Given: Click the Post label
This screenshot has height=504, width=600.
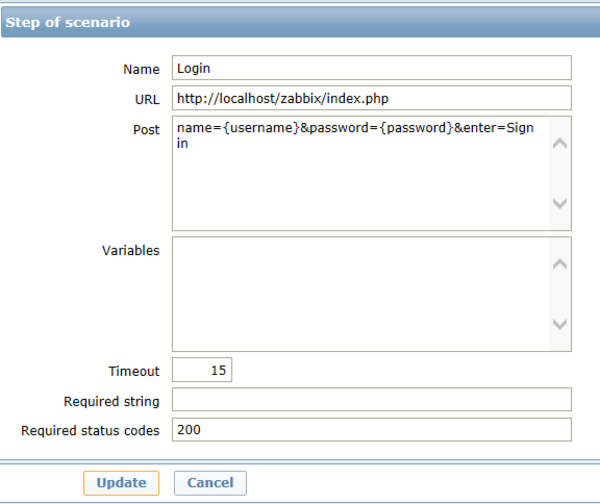Looking at the screenshot, I should pos(145,130).
